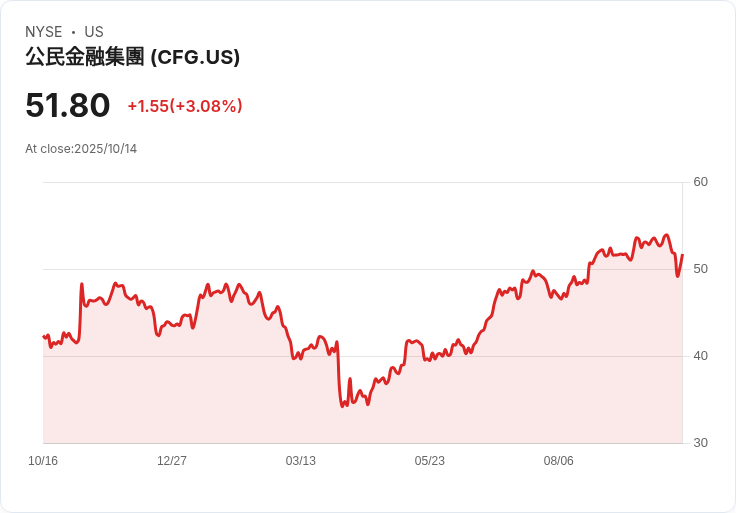The image size is (736, 513).
Task: Click the 51.80 current price
Action: click(68, 106)
